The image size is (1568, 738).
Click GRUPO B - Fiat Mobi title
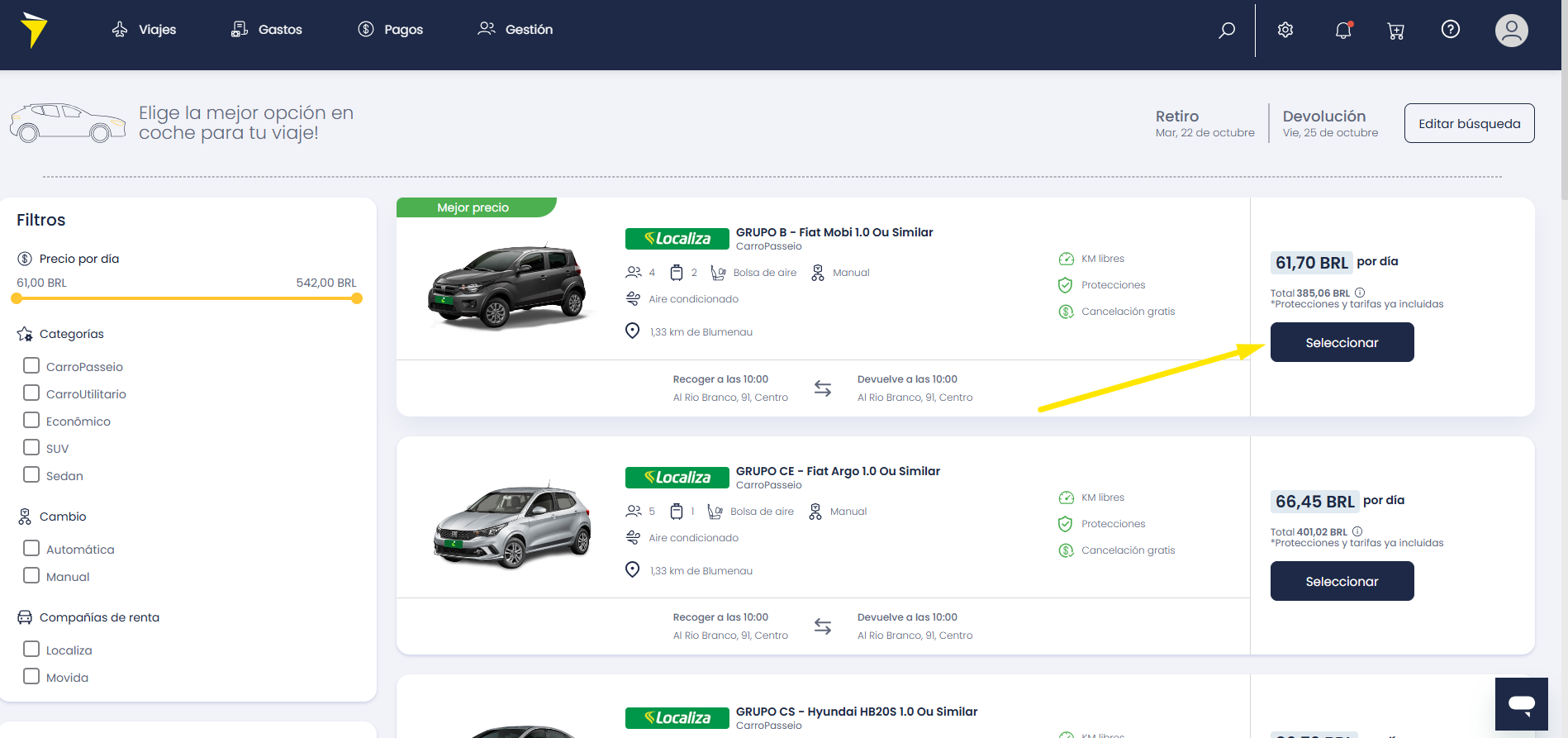coord(834,232)
